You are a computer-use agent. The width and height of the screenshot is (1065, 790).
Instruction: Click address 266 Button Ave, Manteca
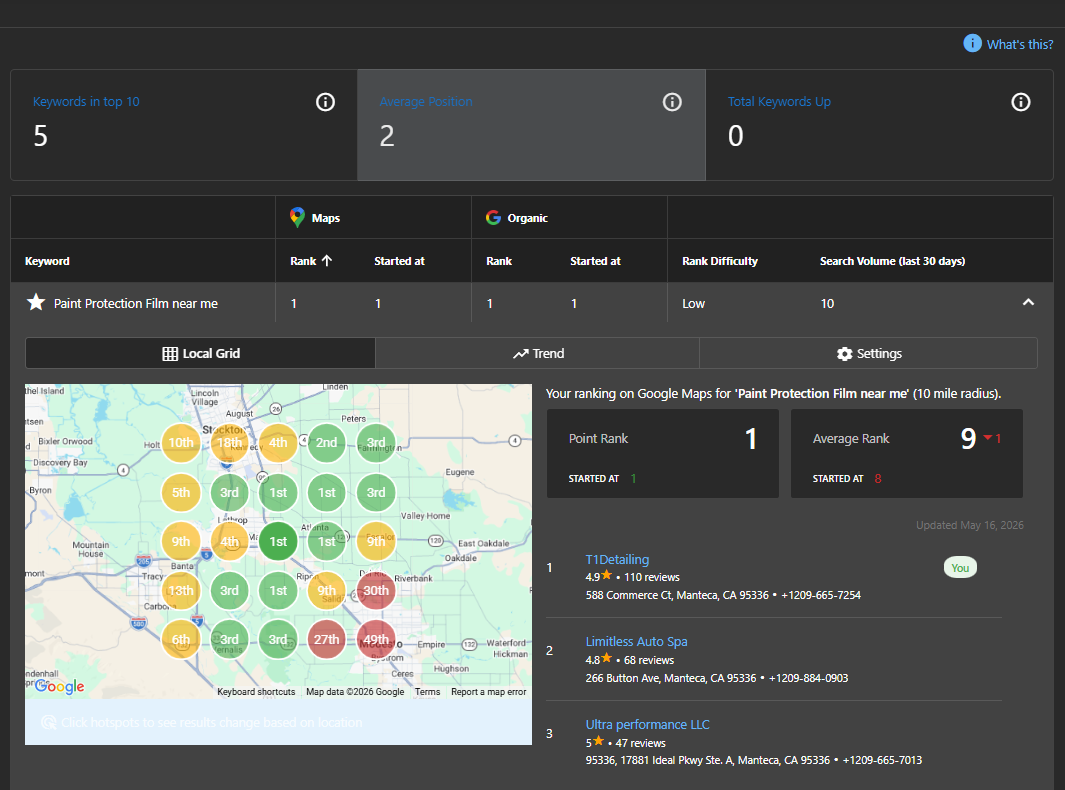click(x=670, y=678)
